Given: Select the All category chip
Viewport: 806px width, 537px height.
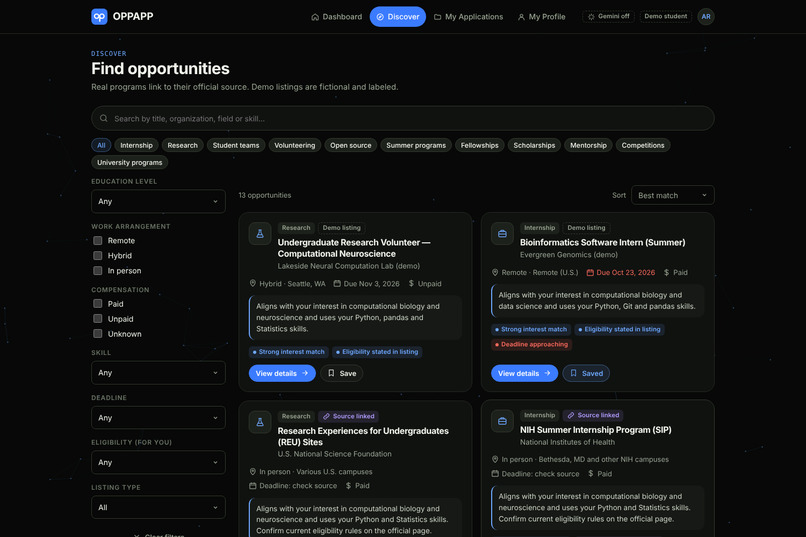Looking at the screenshot, I should click(101, 145).
